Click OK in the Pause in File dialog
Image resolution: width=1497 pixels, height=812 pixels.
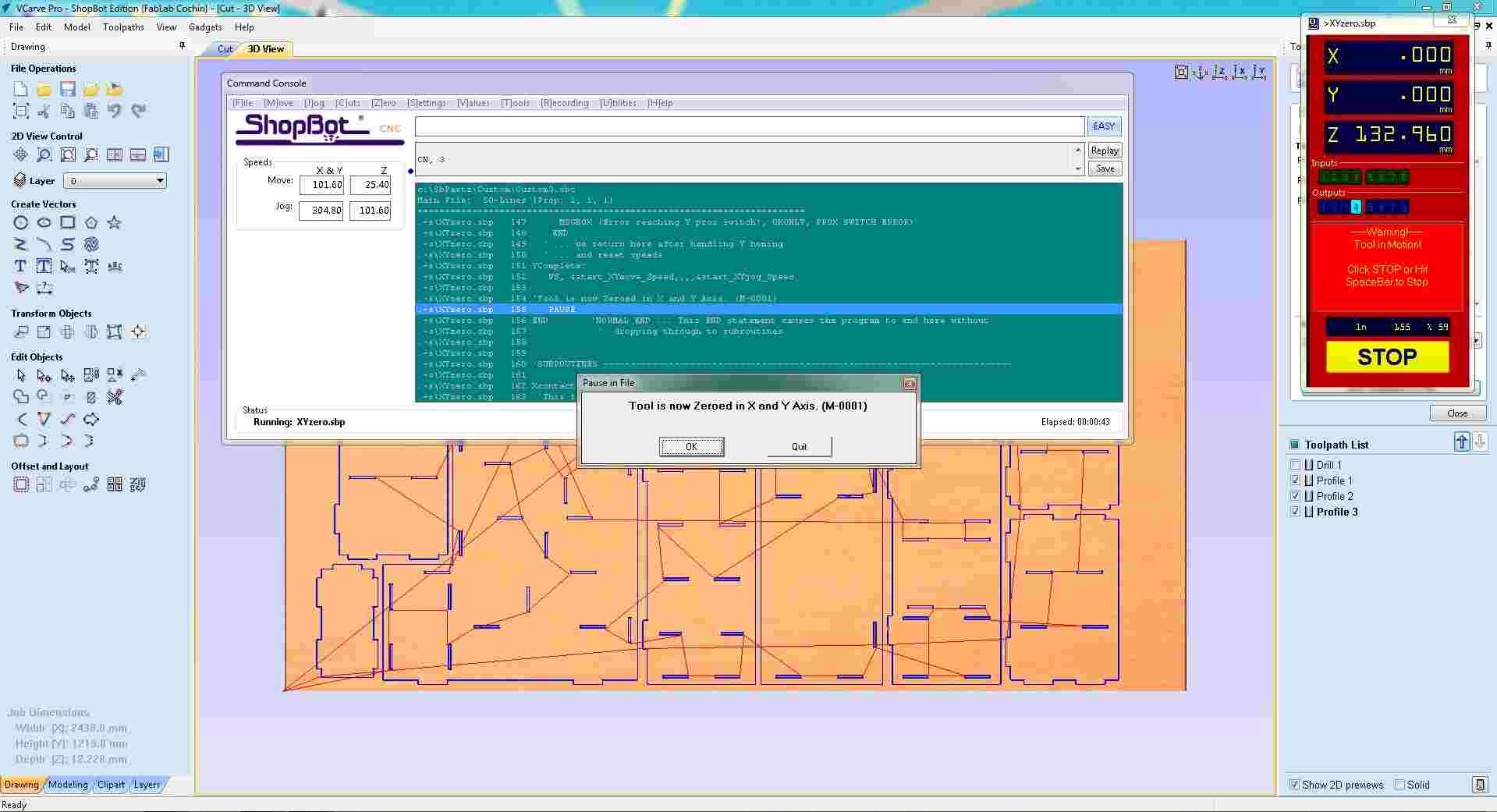691,446
